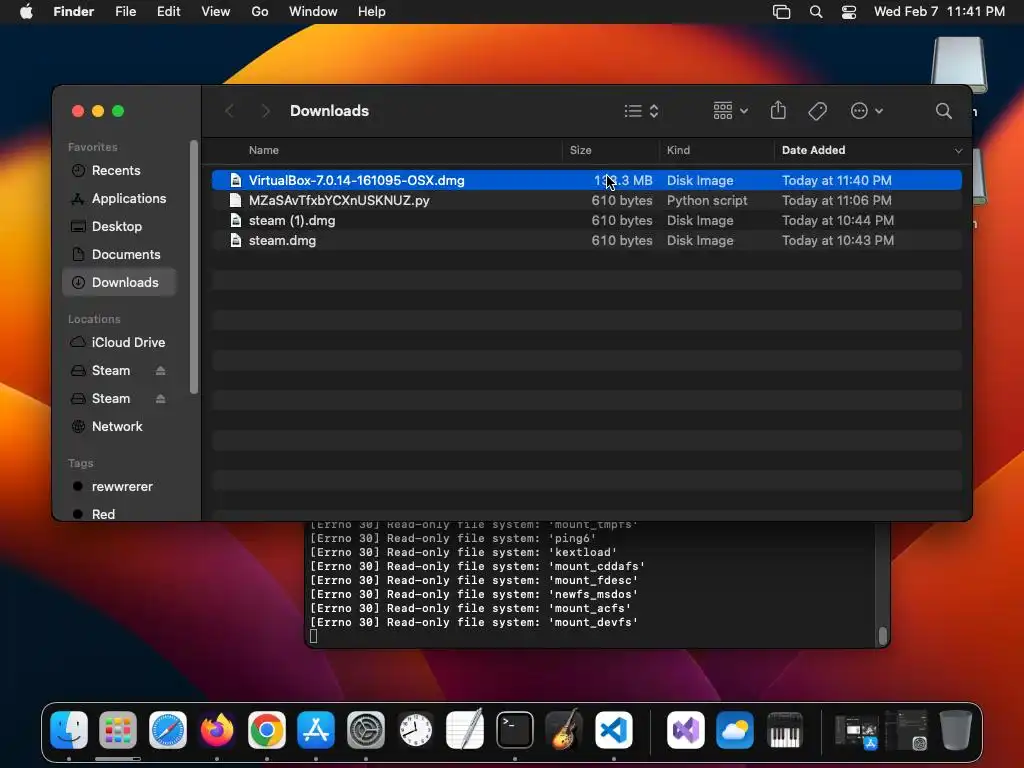This screenshot has width=1024, height=768.
Task: Click the Finder sidebar scrollbar
Action: [193, 268]
